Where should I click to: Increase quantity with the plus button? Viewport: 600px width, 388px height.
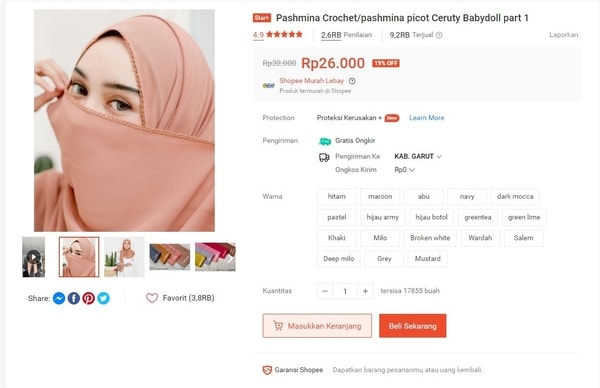point(365,291)
